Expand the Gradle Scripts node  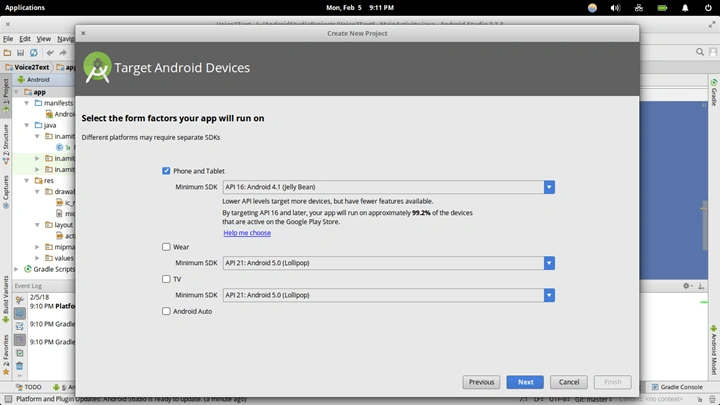[x=17, y=269]
